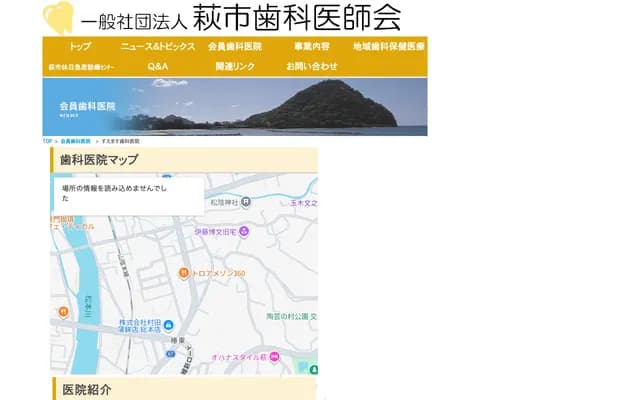The image size is (640, 400).
Task: Click the TOP breadcrumb link
Action: coord(47,141)
